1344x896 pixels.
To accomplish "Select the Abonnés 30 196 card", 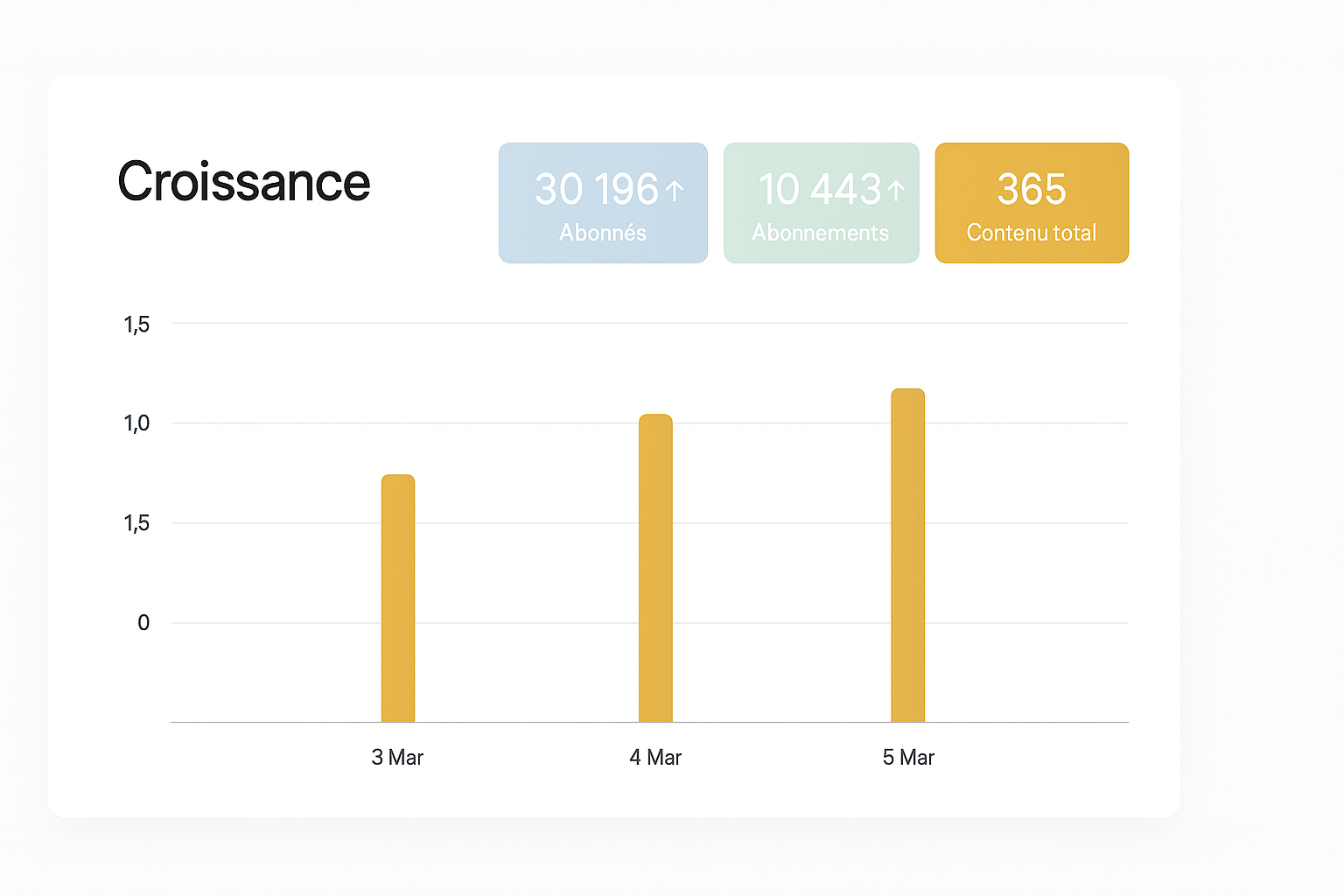I will click(x=603, y=203).
